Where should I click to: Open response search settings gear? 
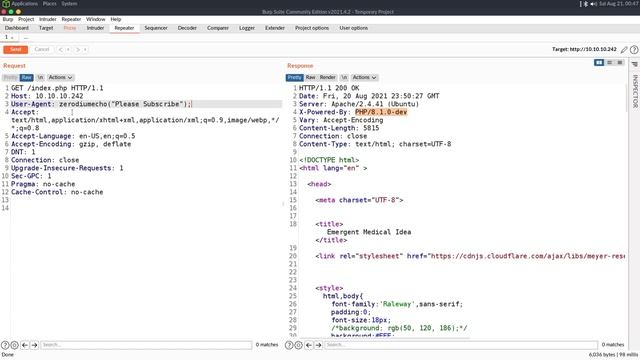[298, 345]
